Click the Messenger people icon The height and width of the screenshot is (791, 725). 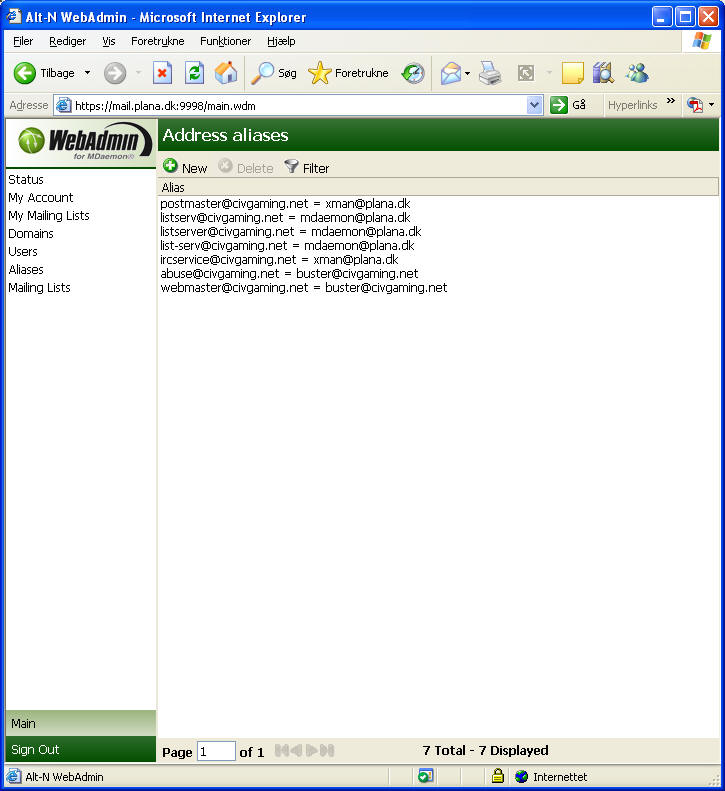click(636, 73)
